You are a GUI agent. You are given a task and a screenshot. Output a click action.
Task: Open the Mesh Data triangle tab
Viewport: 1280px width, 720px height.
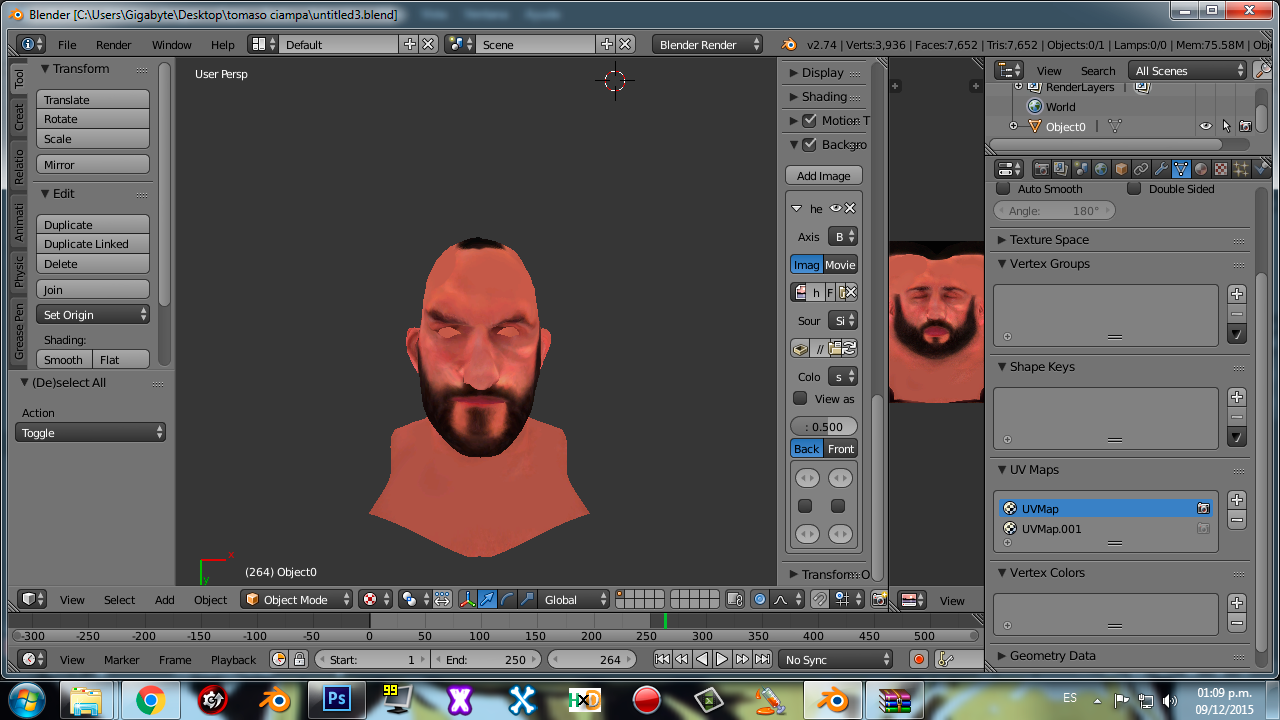pos(1181,169)
